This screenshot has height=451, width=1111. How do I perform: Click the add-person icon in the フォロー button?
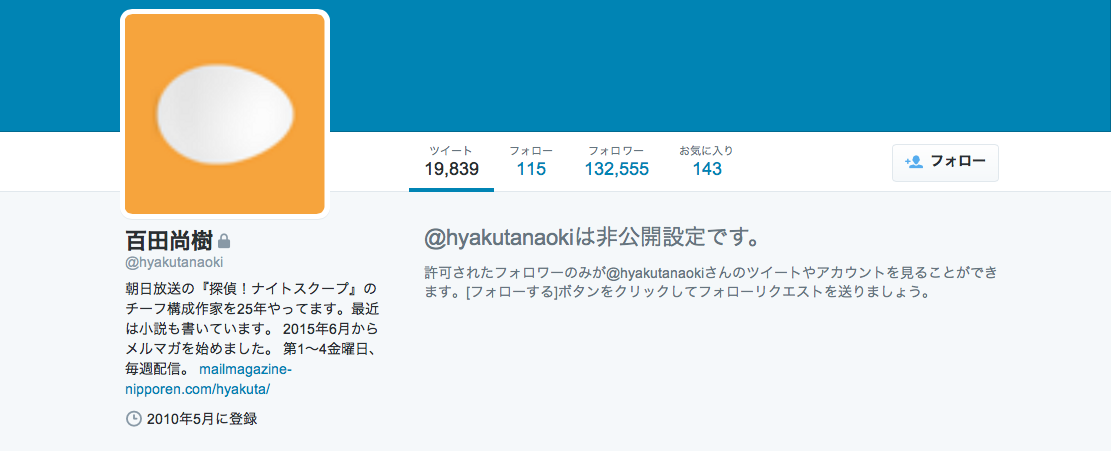913,161
